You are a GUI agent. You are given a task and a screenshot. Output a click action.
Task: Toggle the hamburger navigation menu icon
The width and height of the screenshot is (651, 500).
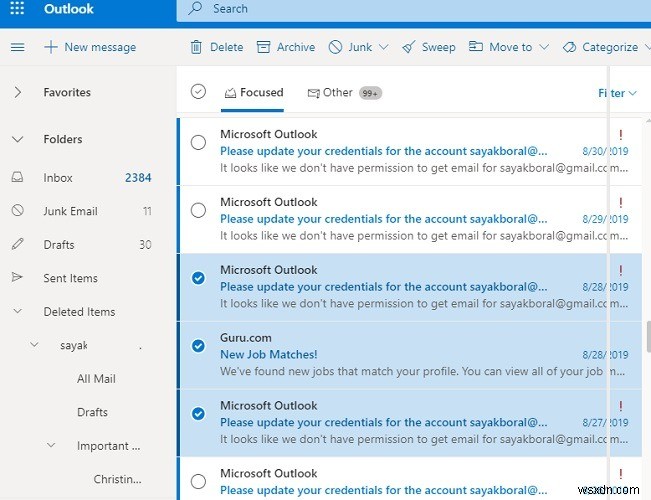17,47
